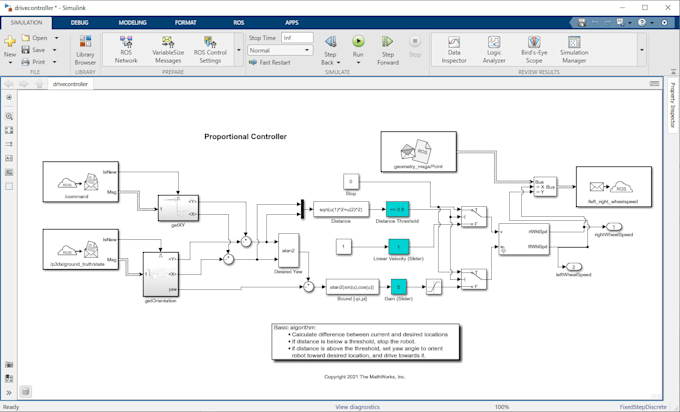Click the Stop simulation button
This screenshot has width=680, height=412.
pyautogui.click(x=415, y=46)
